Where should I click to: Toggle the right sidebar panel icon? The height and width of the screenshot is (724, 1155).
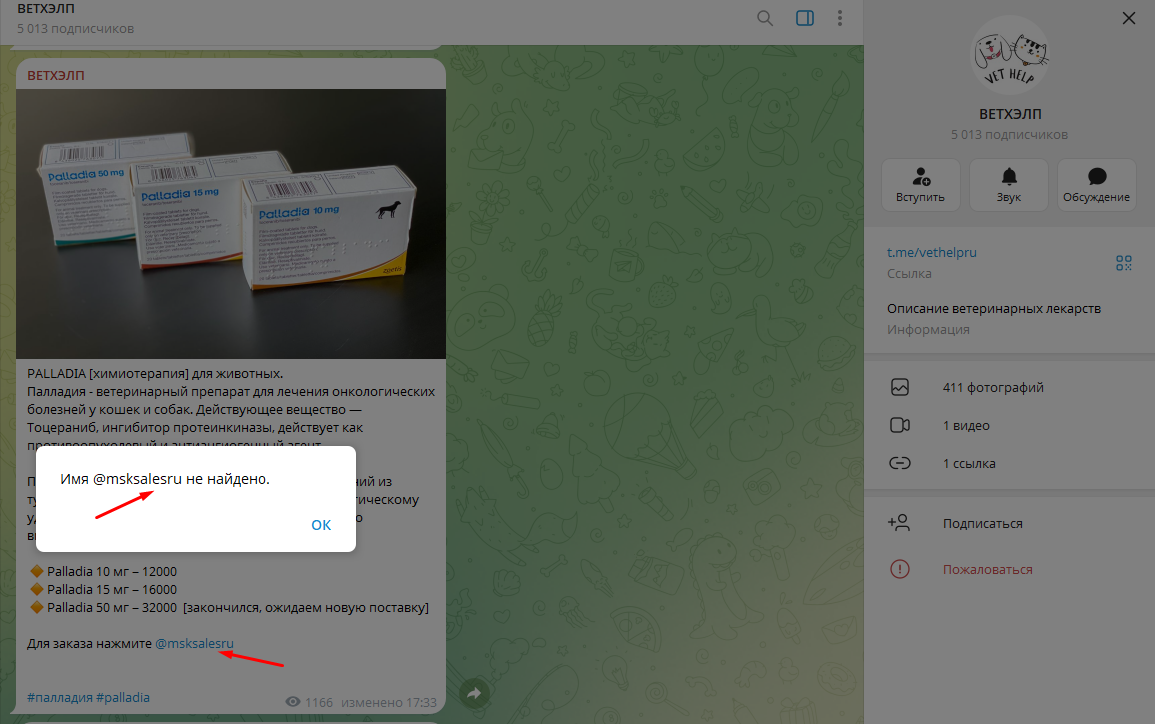[805, 18]
